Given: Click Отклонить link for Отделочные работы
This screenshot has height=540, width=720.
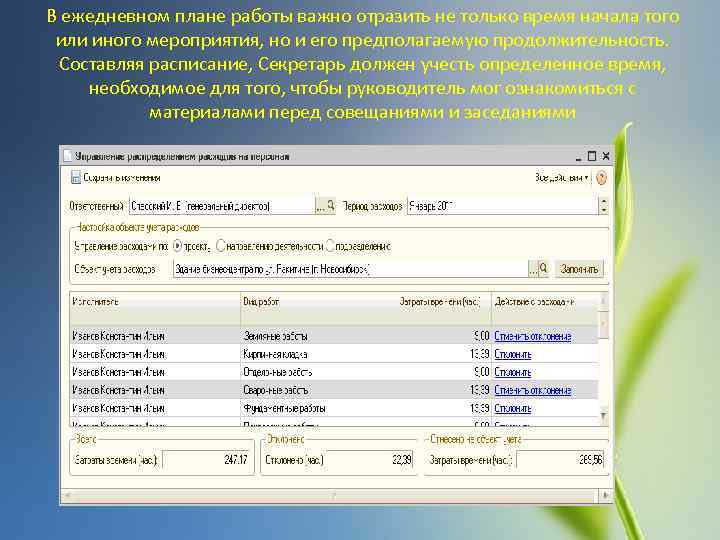Looking at the screenshot, I should click(x=512, y=372).
